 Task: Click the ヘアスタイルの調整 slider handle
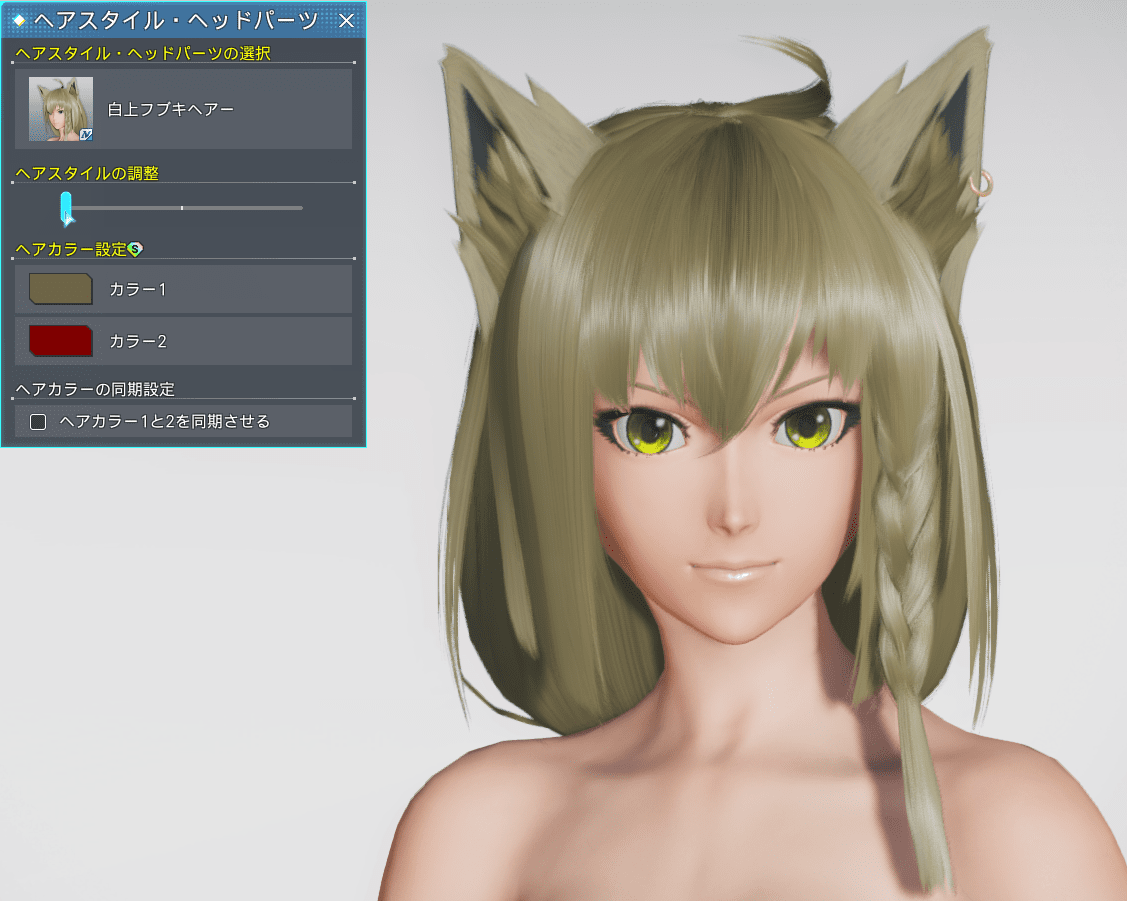click(x=66, y=208)
